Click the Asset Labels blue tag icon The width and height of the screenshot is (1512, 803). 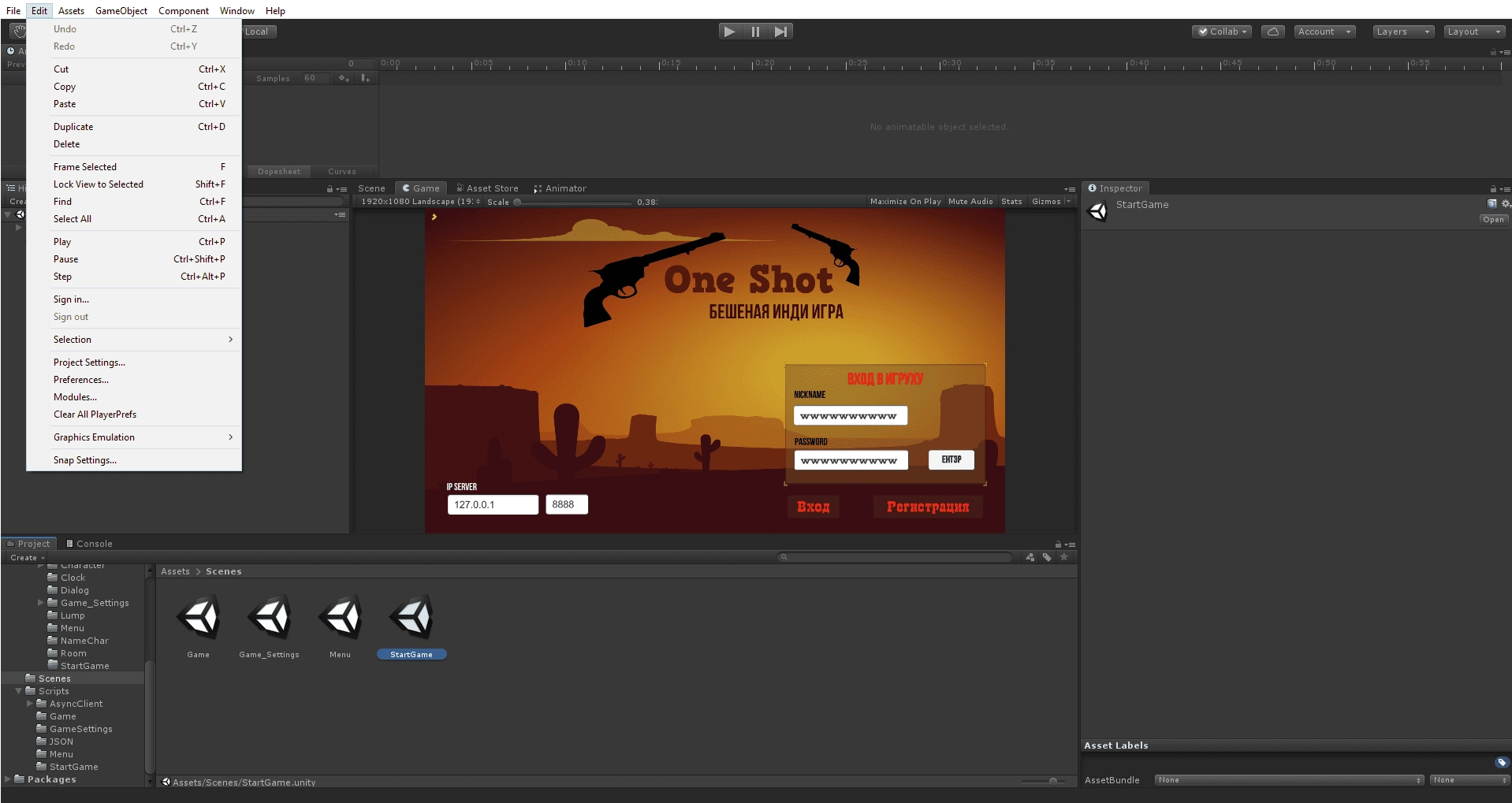tap(1502, 762)
